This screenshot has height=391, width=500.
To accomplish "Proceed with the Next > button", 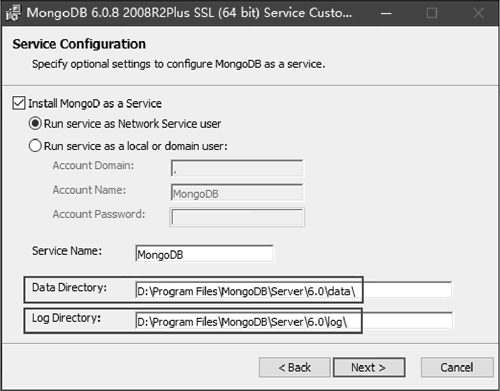I will tap(369, 368).
